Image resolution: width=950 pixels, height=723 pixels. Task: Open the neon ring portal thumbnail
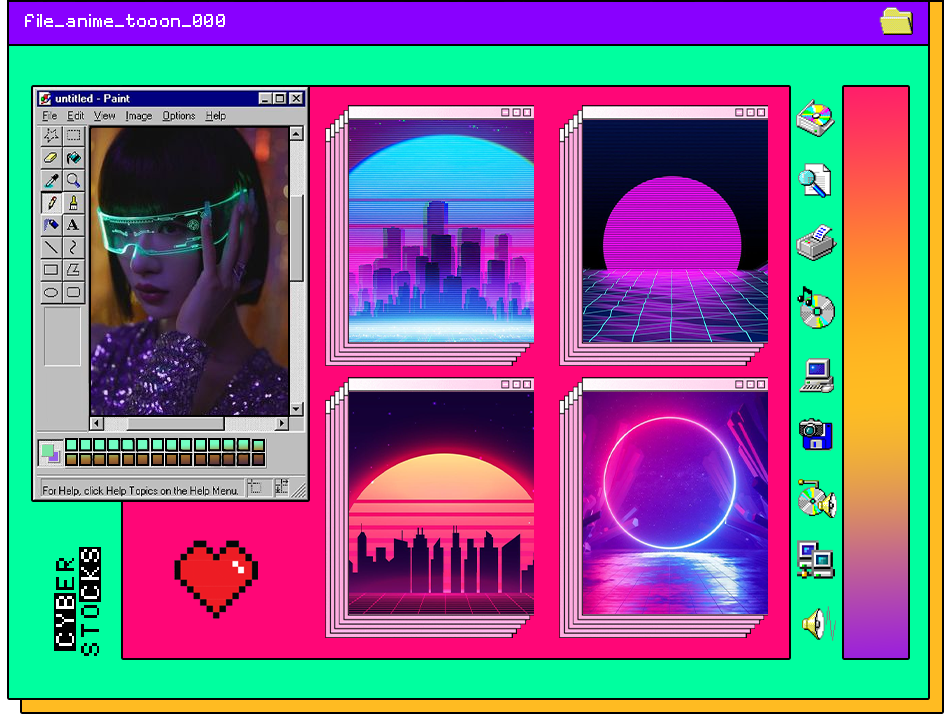pyautogui.click(x=675, y=503)
